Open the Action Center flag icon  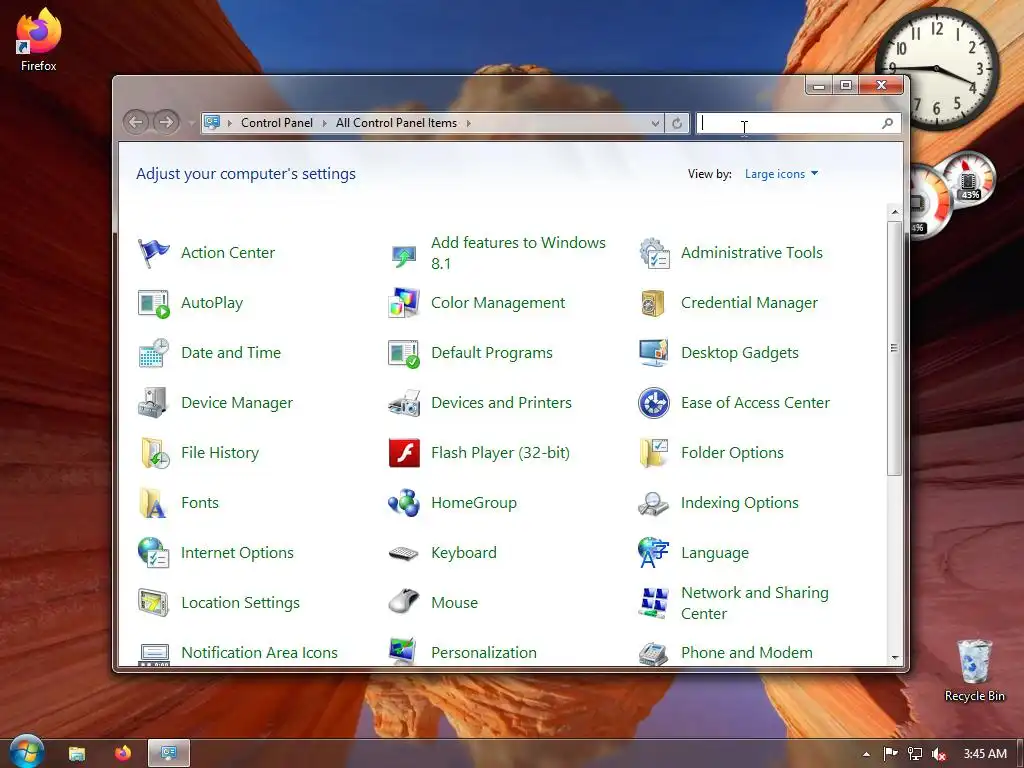coord(153,253)
